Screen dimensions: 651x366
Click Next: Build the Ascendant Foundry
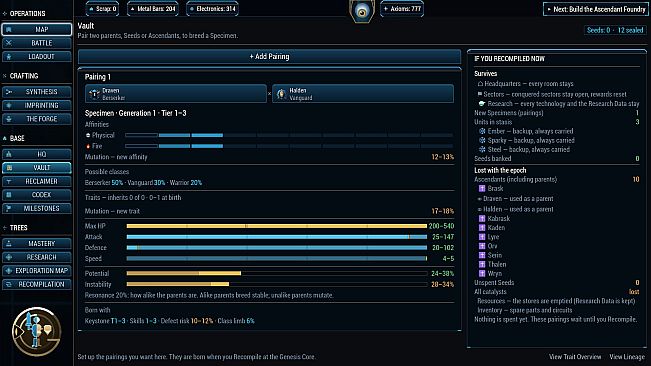pos(595,9)
